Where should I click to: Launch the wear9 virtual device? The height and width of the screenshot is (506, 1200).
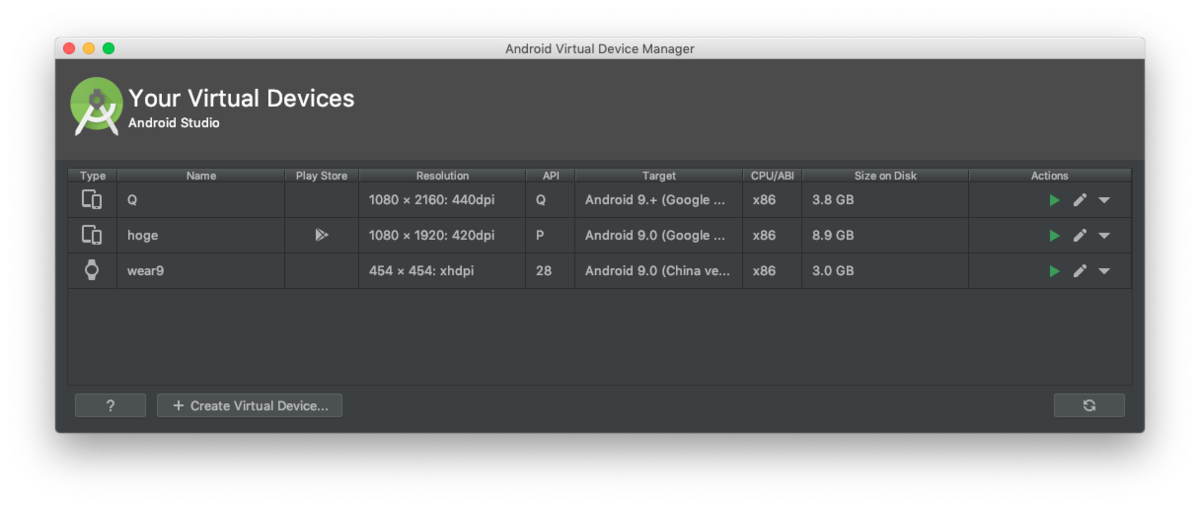click(1054, 271)
